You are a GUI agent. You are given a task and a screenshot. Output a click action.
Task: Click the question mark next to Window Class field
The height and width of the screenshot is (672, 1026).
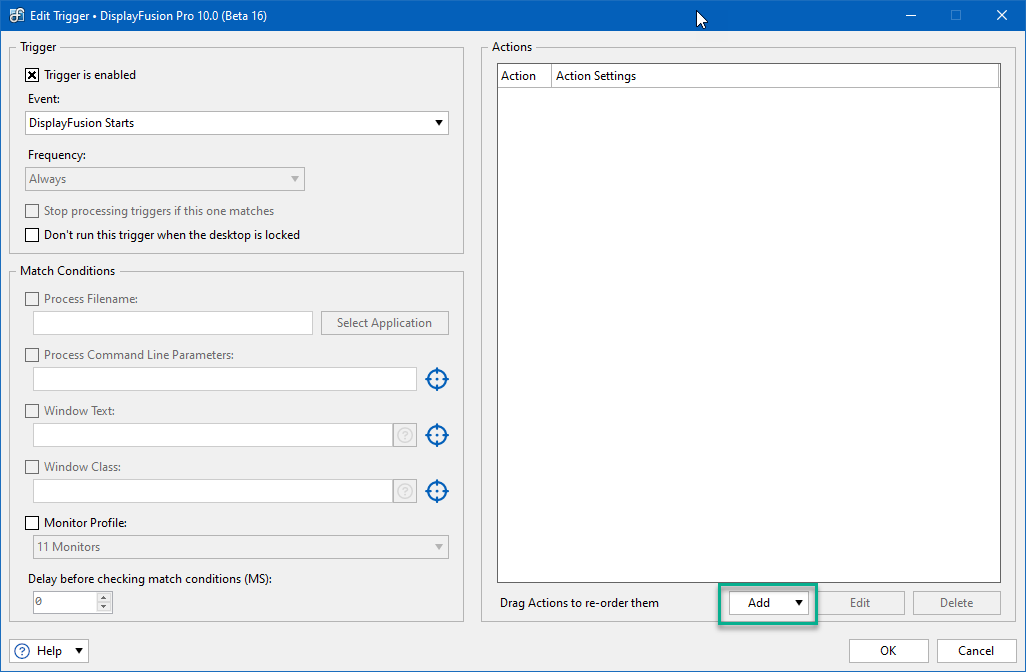[405, 491]
